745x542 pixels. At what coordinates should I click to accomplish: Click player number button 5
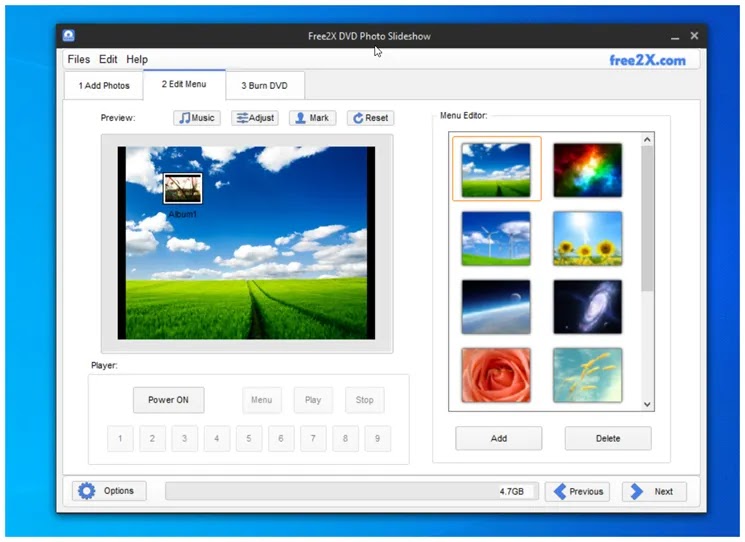click(x=249, y=438)
